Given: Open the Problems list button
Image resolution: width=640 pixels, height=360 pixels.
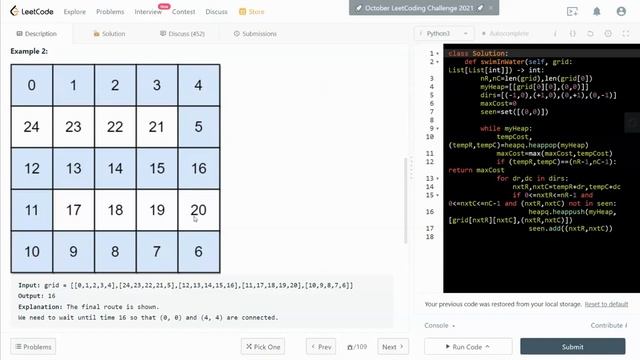Looking at the screenshot, I should [x=33, y=347].
